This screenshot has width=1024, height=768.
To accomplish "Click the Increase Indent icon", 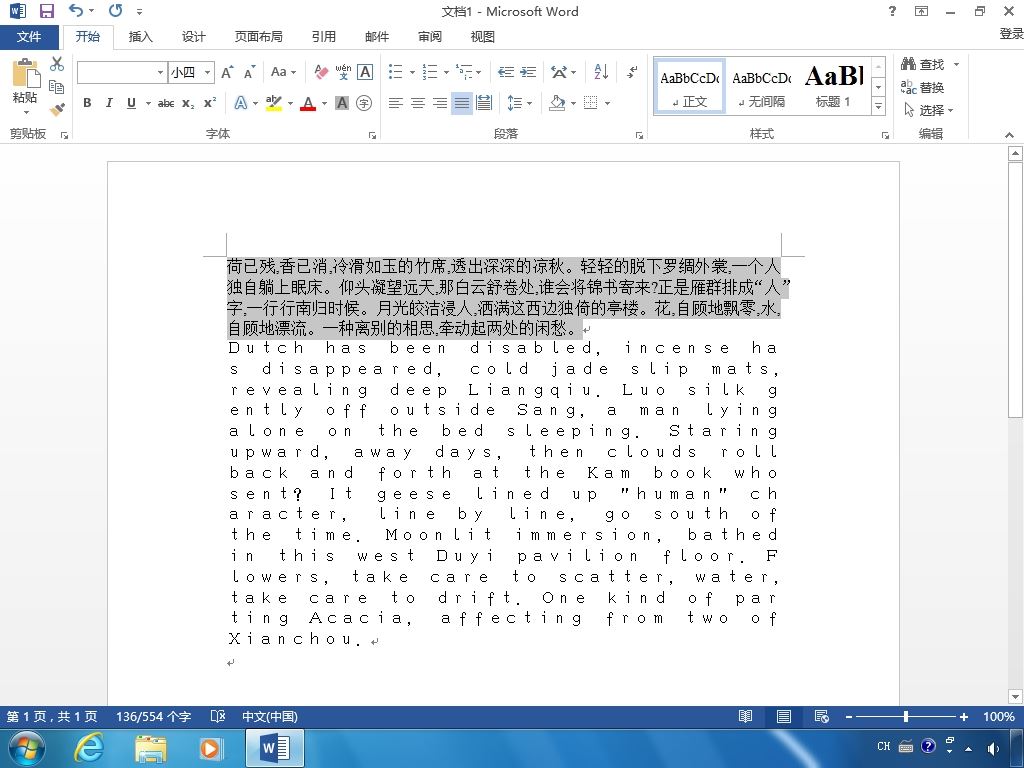I will [x=528, y=72].
